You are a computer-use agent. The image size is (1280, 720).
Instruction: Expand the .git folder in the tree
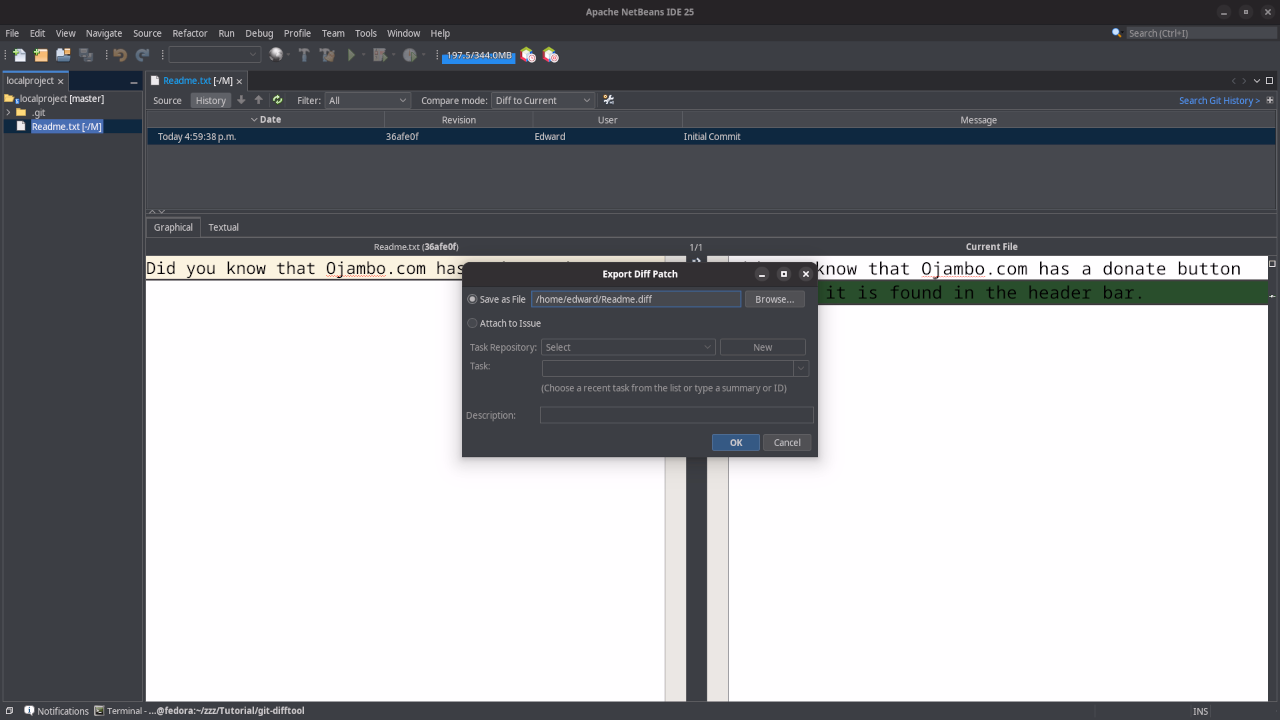pos(8,112)
